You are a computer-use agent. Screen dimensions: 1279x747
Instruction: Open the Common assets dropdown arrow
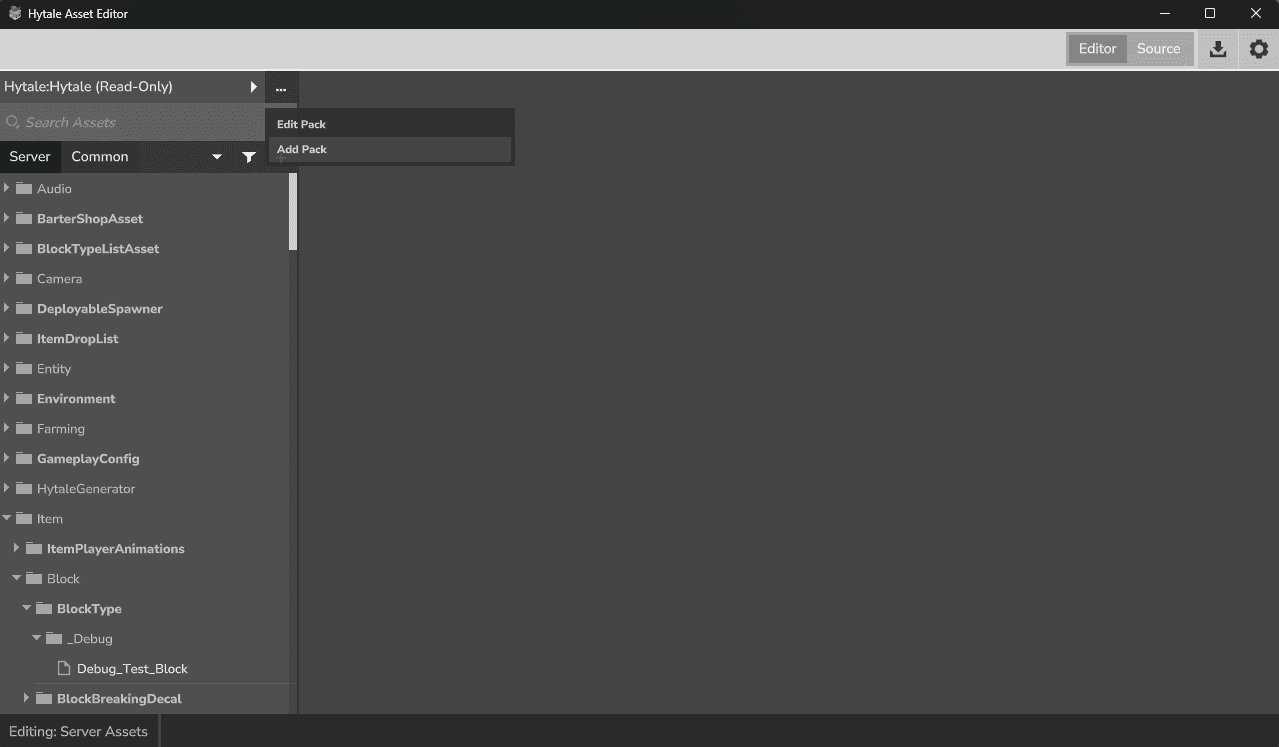217,157
